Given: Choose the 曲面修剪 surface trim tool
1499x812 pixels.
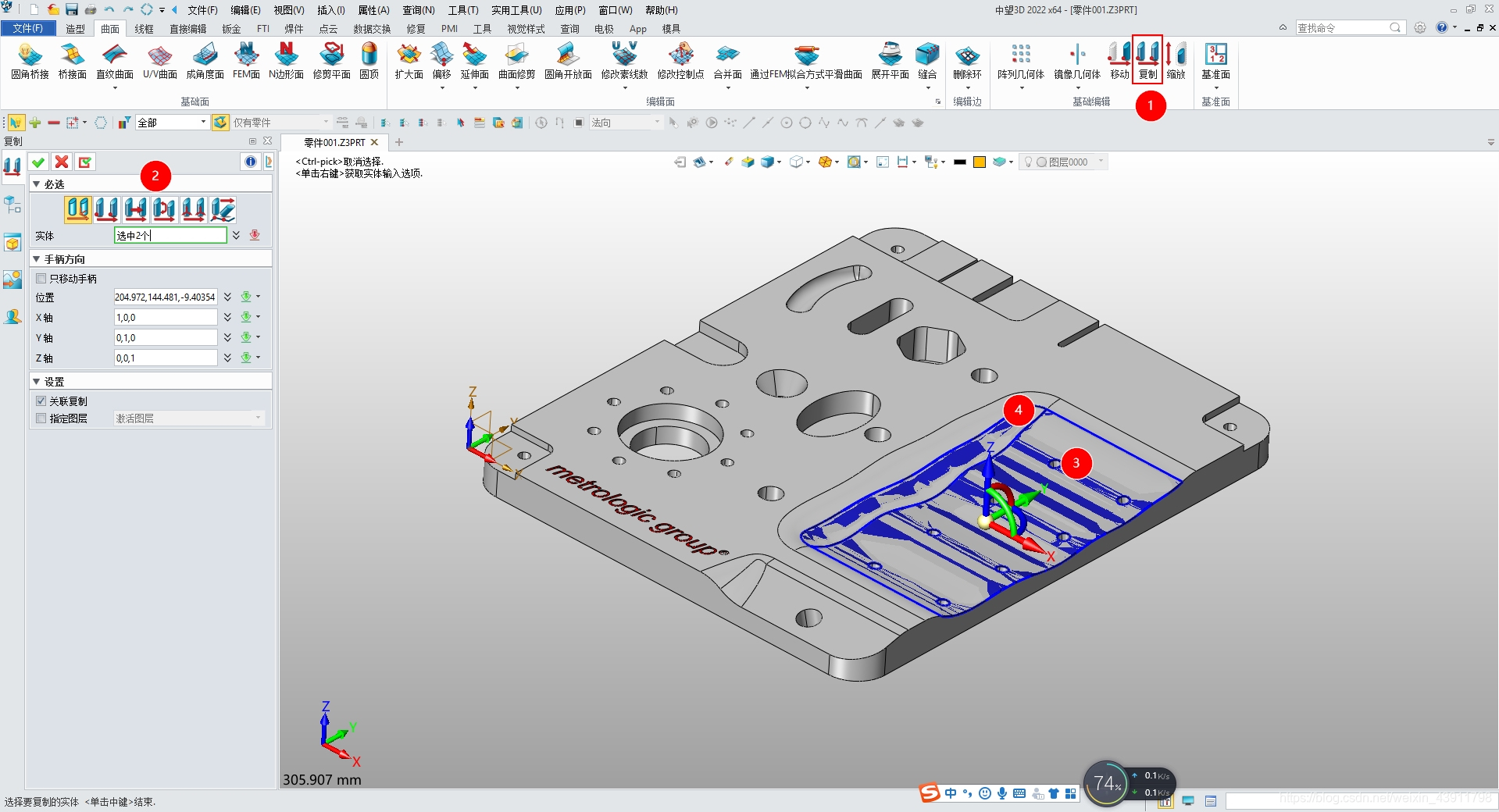Looking at the screenshot, I should [x=516, y=61].
